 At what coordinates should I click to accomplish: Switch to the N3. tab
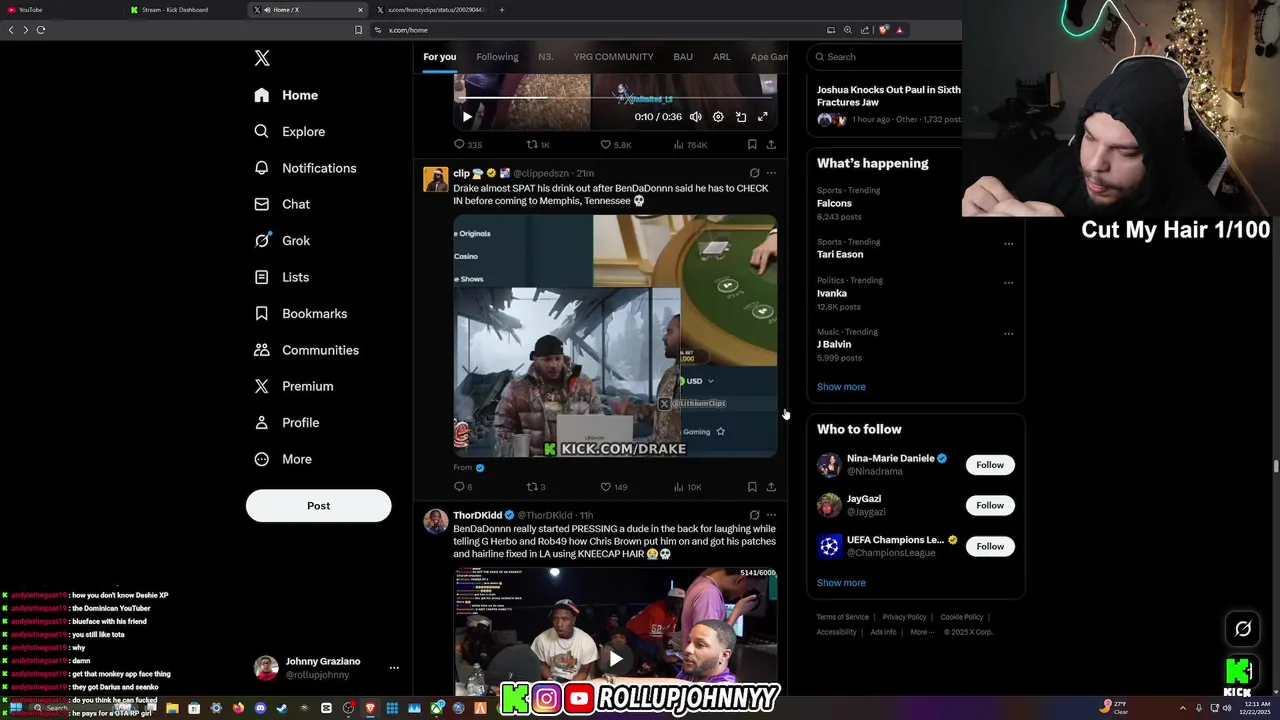pyautogui.click(x=545, y=57)
